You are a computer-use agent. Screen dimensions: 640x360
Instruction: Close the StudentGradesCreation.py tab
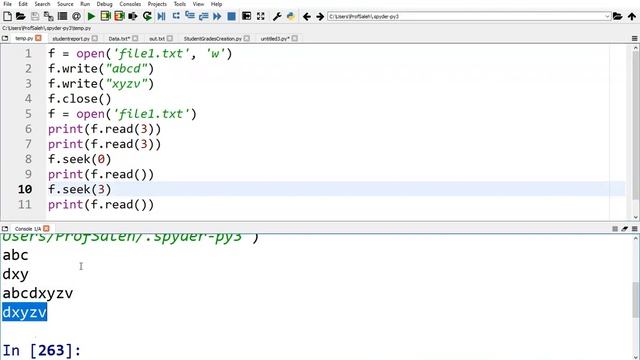(x=247, y=38)
